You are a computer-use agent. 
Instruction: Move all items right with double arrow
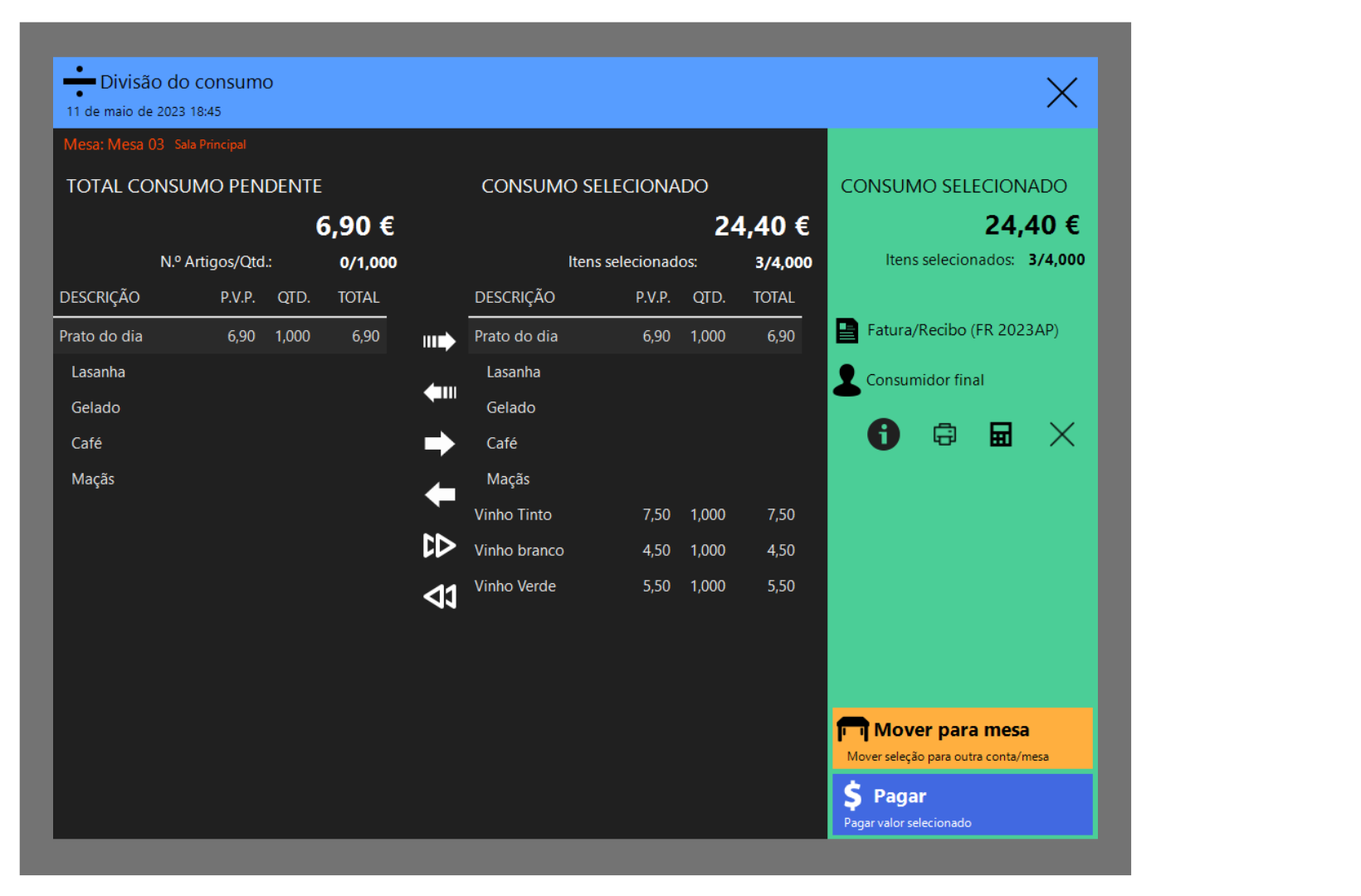click(x=439, y=546)
